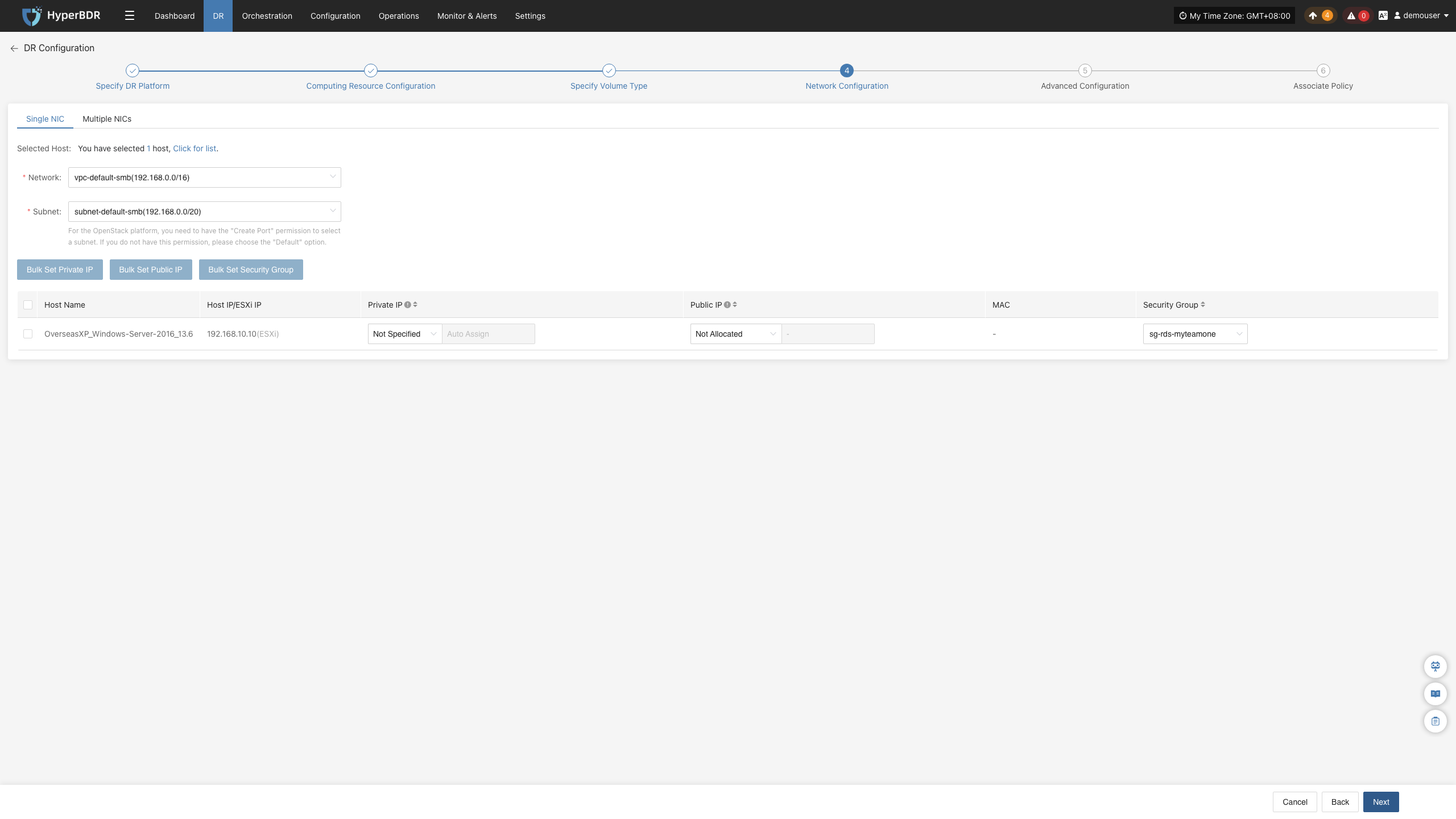Click the Specify DR Platform step label
1456x819 pixels.
point(133,86)
